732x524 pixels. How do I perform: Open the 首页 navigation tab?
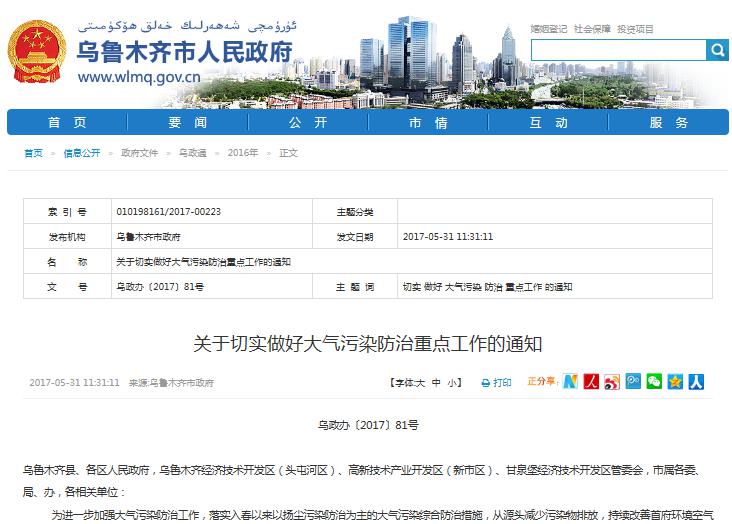coord(67,122)
